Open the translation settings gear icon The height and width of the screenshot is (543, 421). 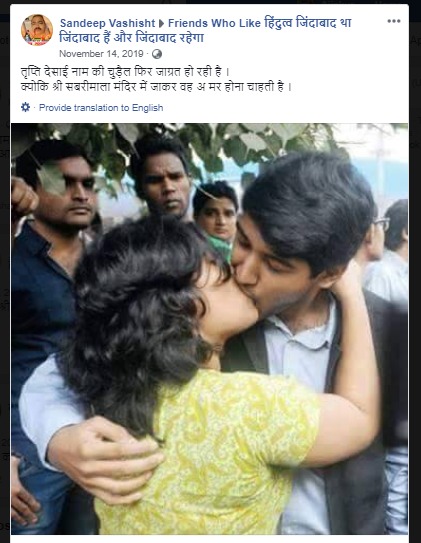coord(26,107)
